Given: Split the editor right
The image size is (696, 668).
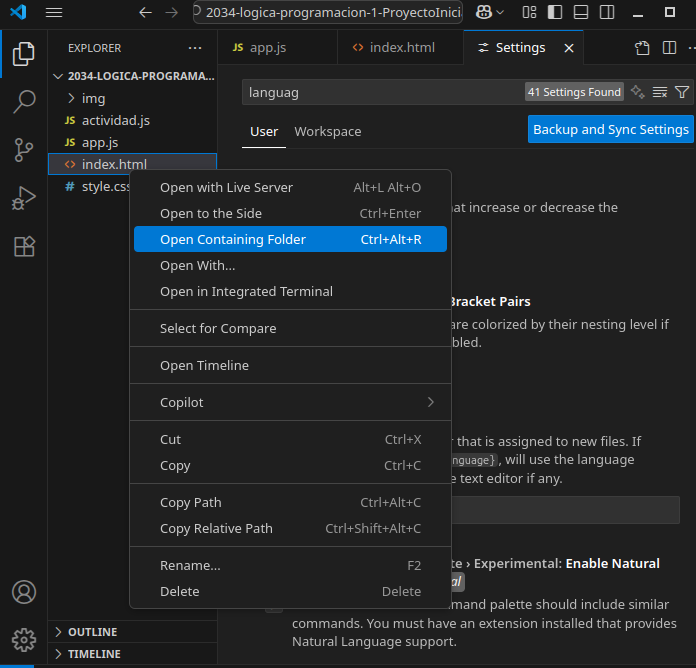Looking at the screenshot, I should click(669, 48).
